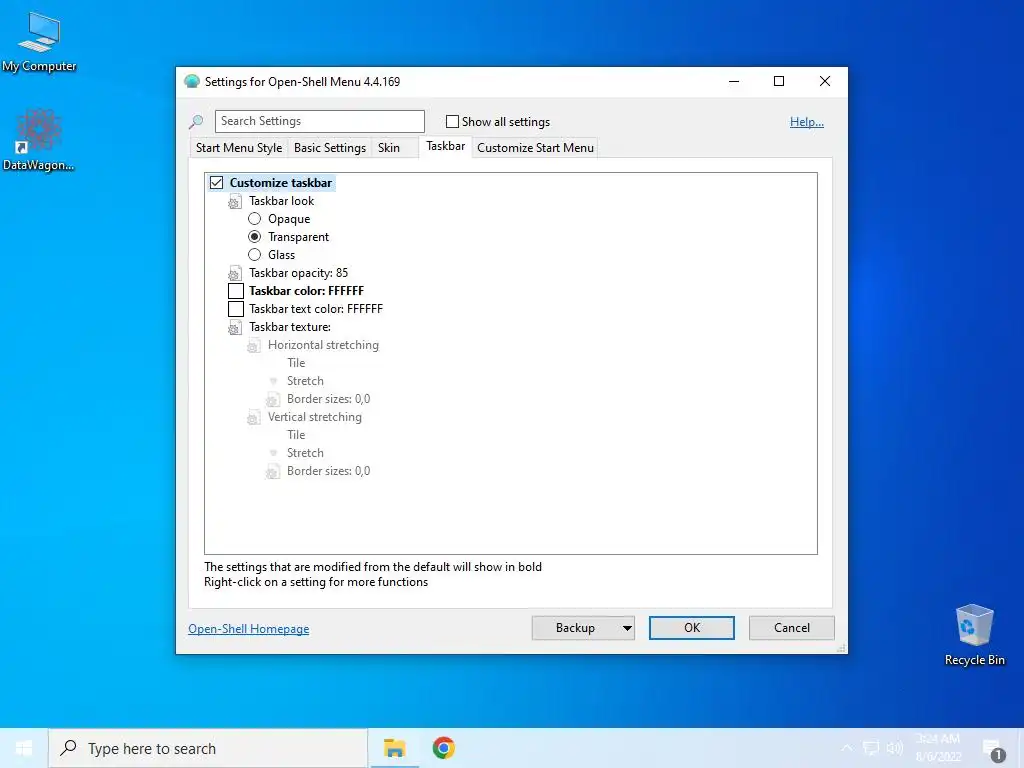Click icon next to Vertical Border sizes
The image size is (1024, 768).
tap(272, 472)
